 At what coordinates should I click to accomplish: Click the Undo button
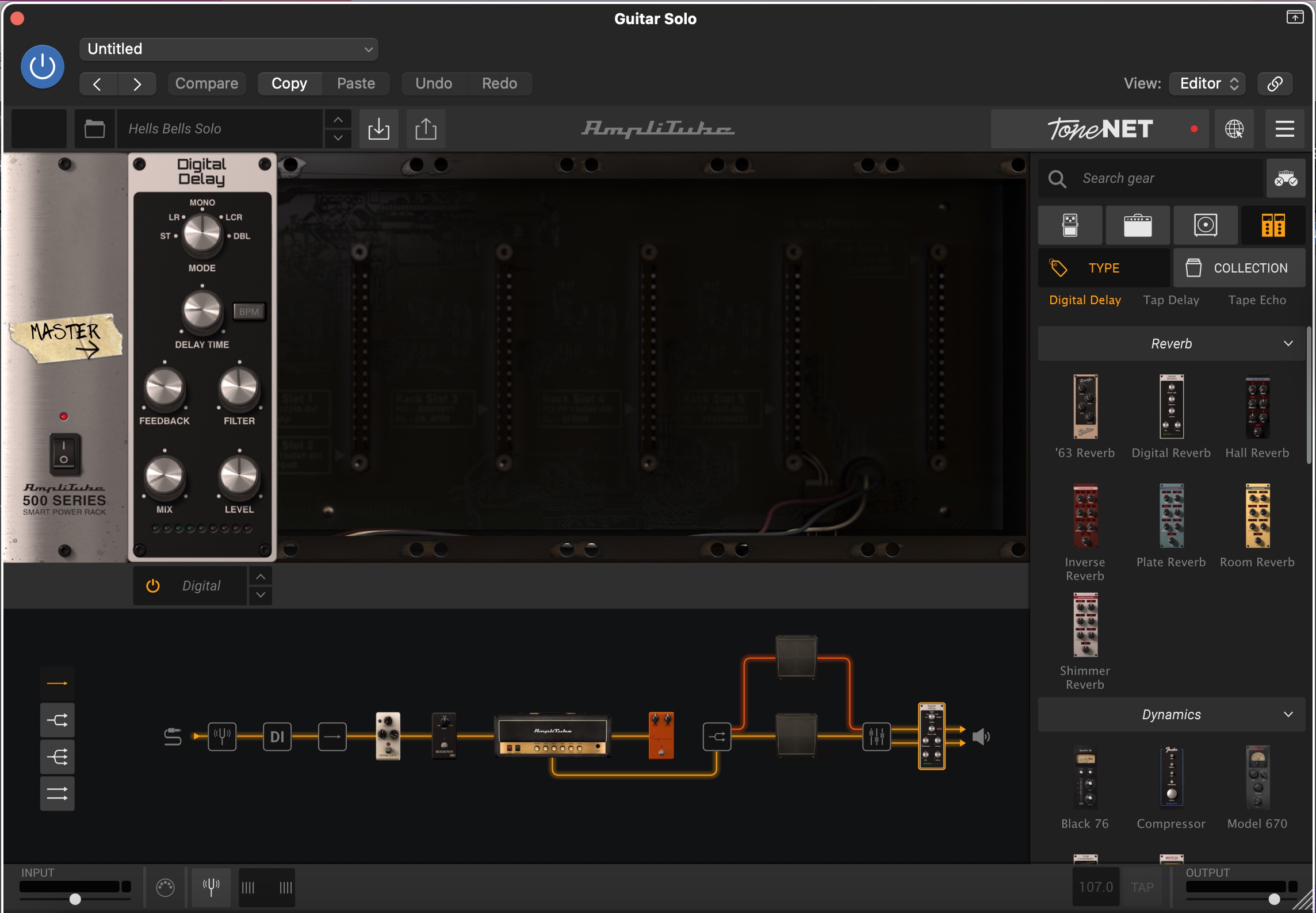(x=434, y=84)
